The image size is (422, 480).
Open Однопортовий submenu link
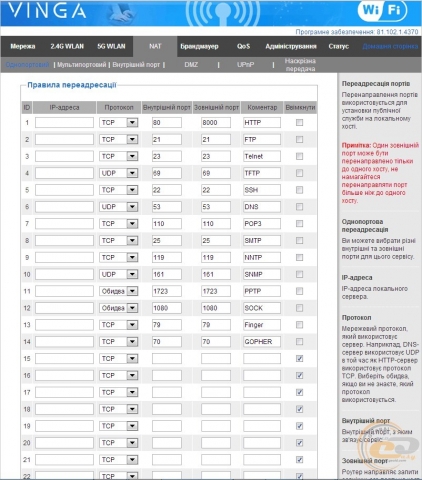(x=27, y=65)
